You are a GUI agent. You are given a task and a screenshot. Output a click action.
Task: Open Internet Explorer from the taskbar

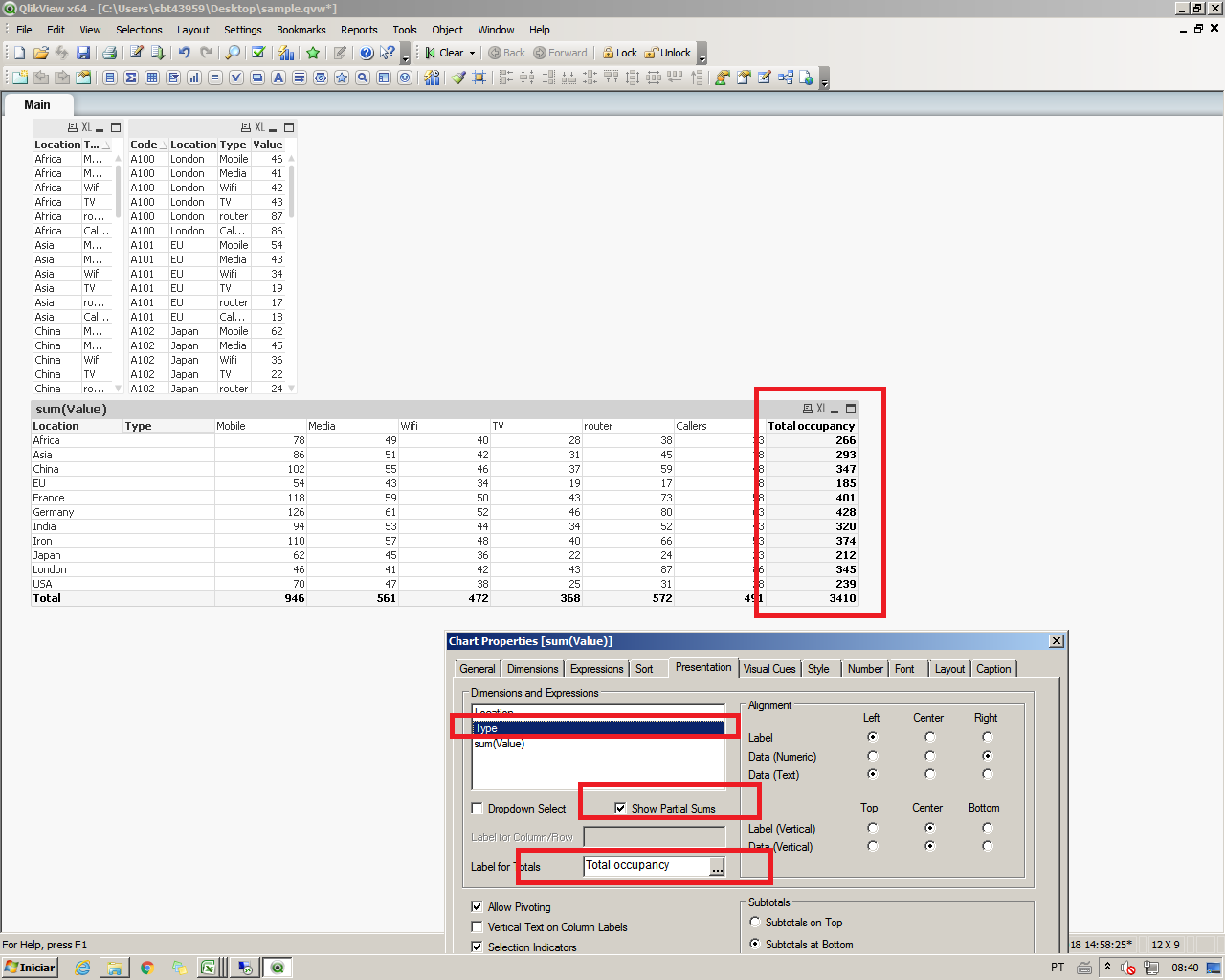(83, 968)
